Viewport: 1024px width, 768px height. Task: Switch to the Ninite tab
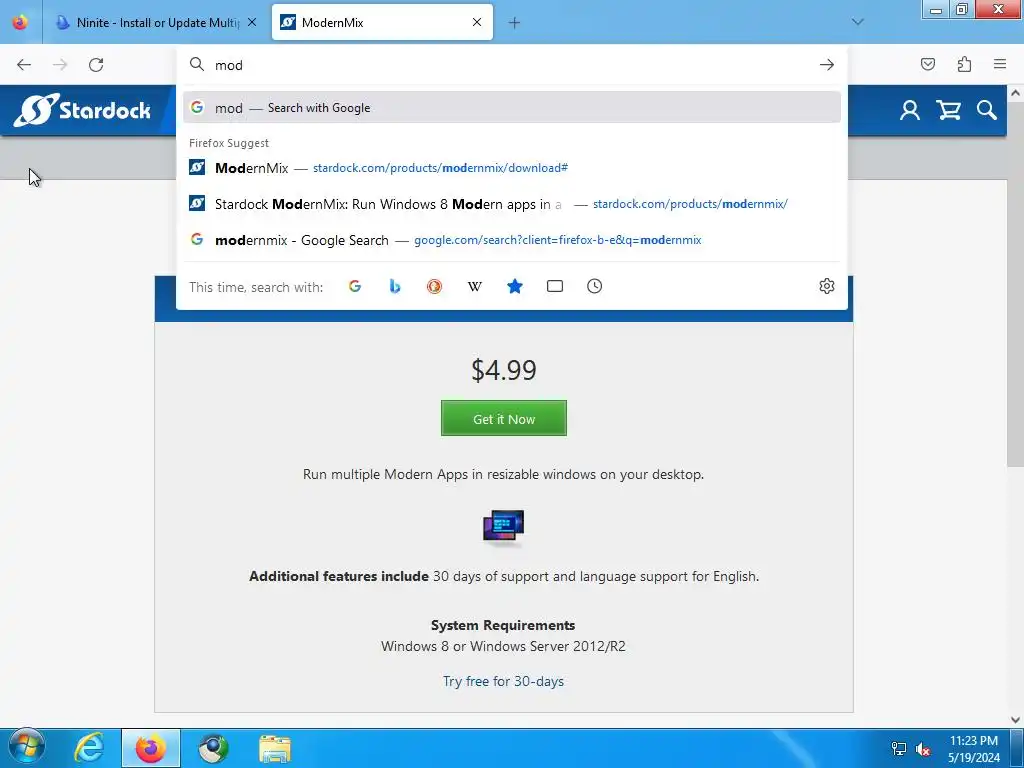point(148,22)
